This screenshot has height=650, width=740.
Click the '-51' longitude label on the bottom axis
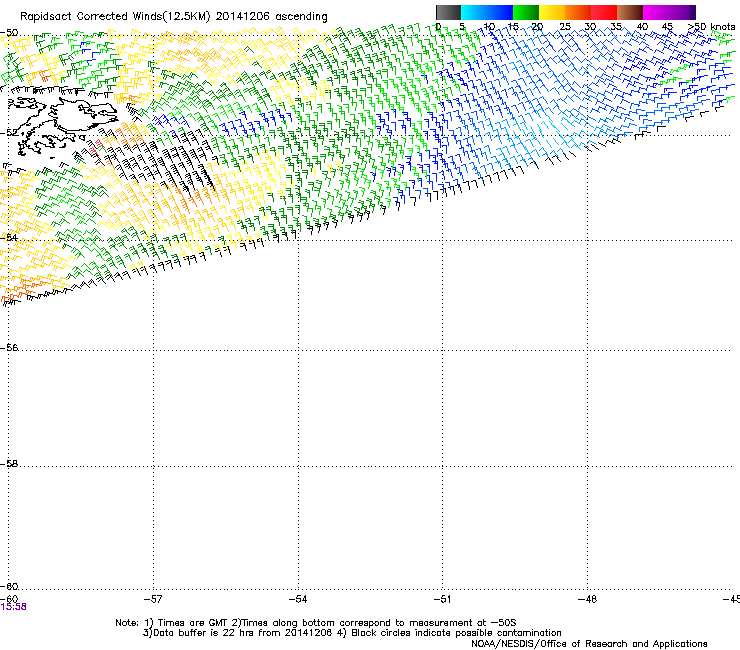pos(442,599)
